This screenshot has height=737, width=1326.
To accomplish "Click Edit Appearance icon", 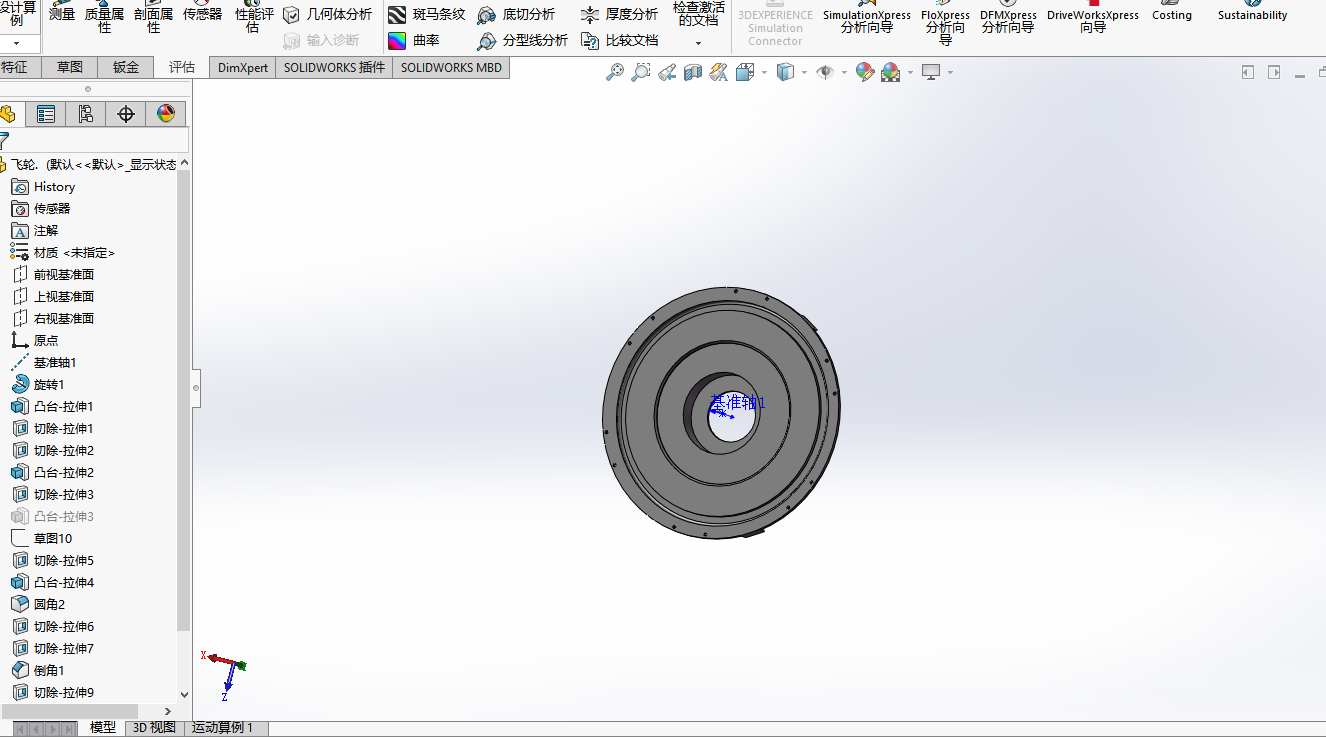I will (865, 72).
